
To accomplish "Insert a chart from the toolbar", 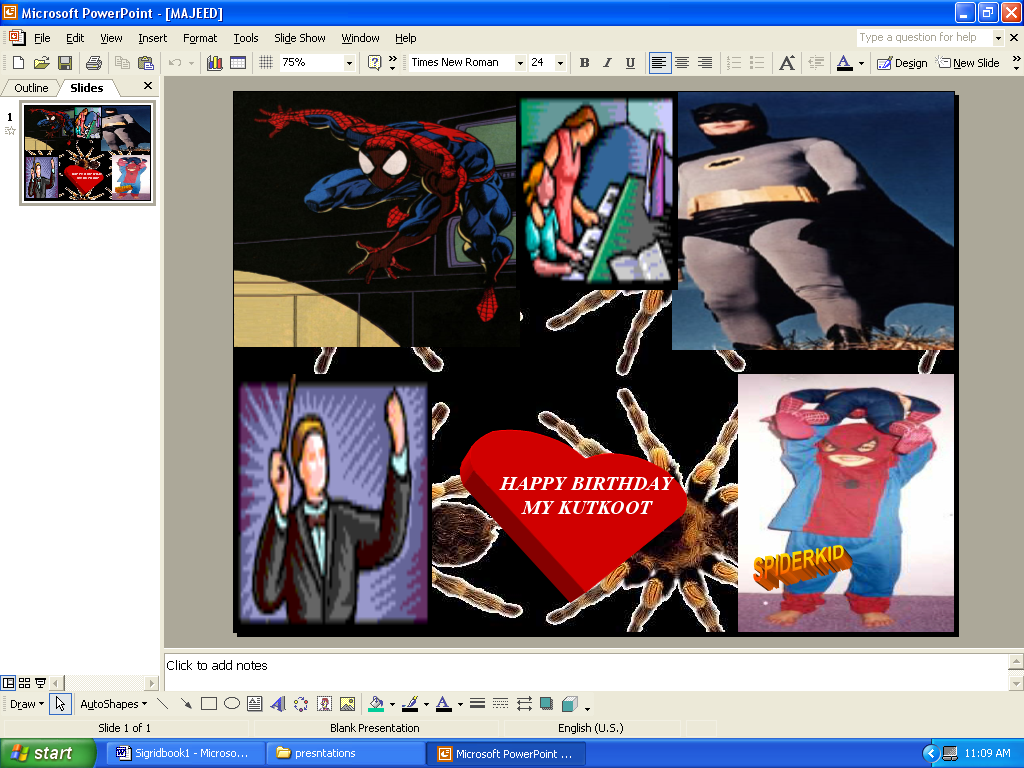I will tap(214, 63).
